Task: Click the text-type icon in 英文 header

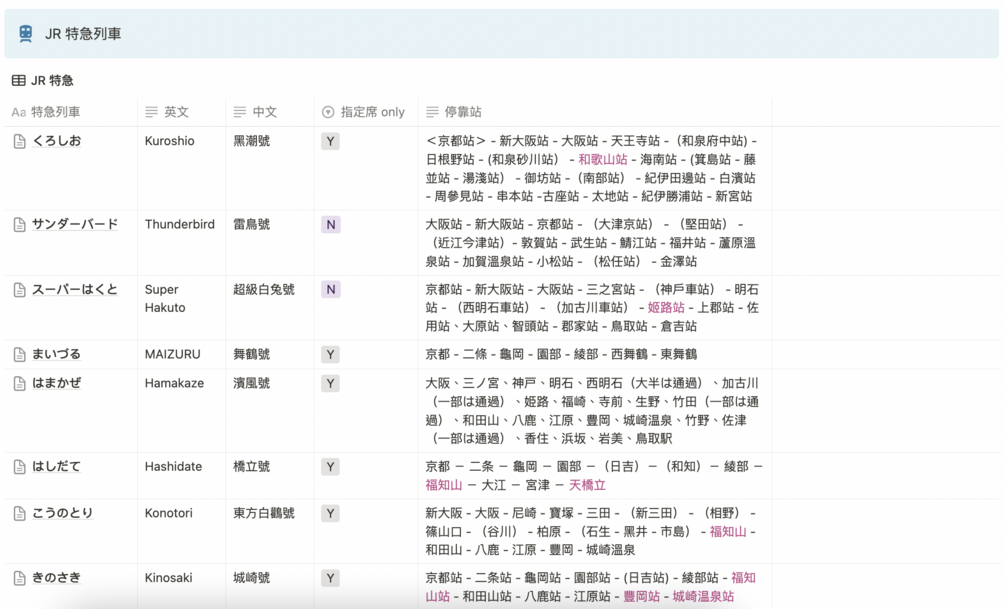Action: [151, 112]
